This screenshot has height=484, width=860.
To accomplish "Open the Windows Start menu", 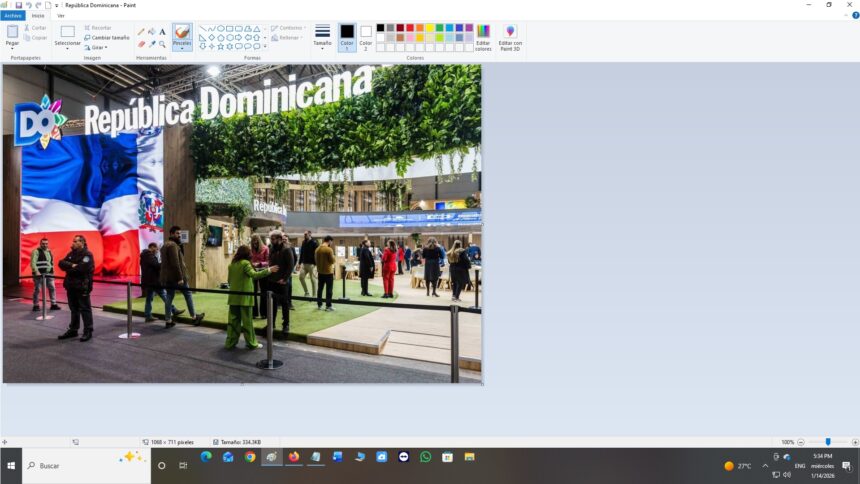I will coord(11,465).
